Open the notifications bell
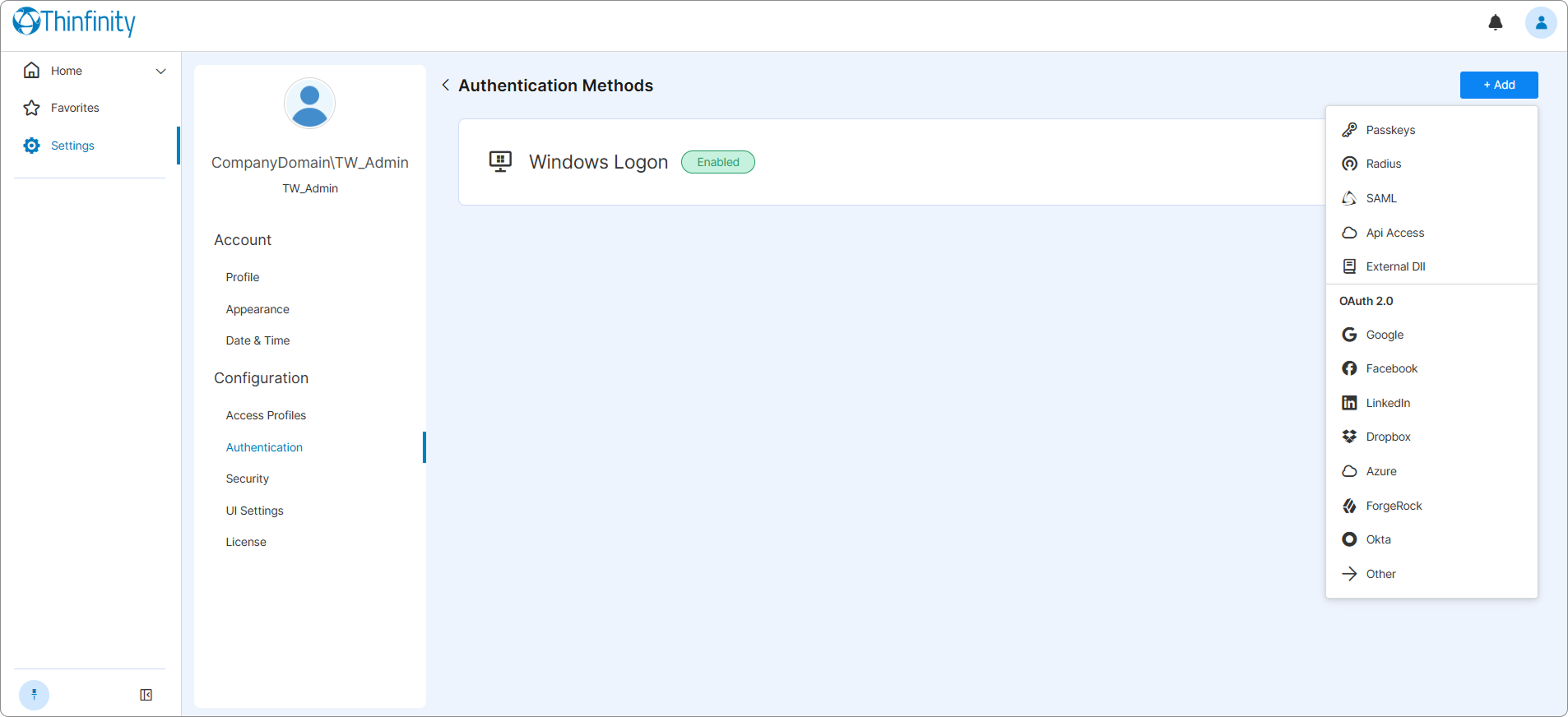The height and width of the screenshot is (717, 1568). point(1496,22)
